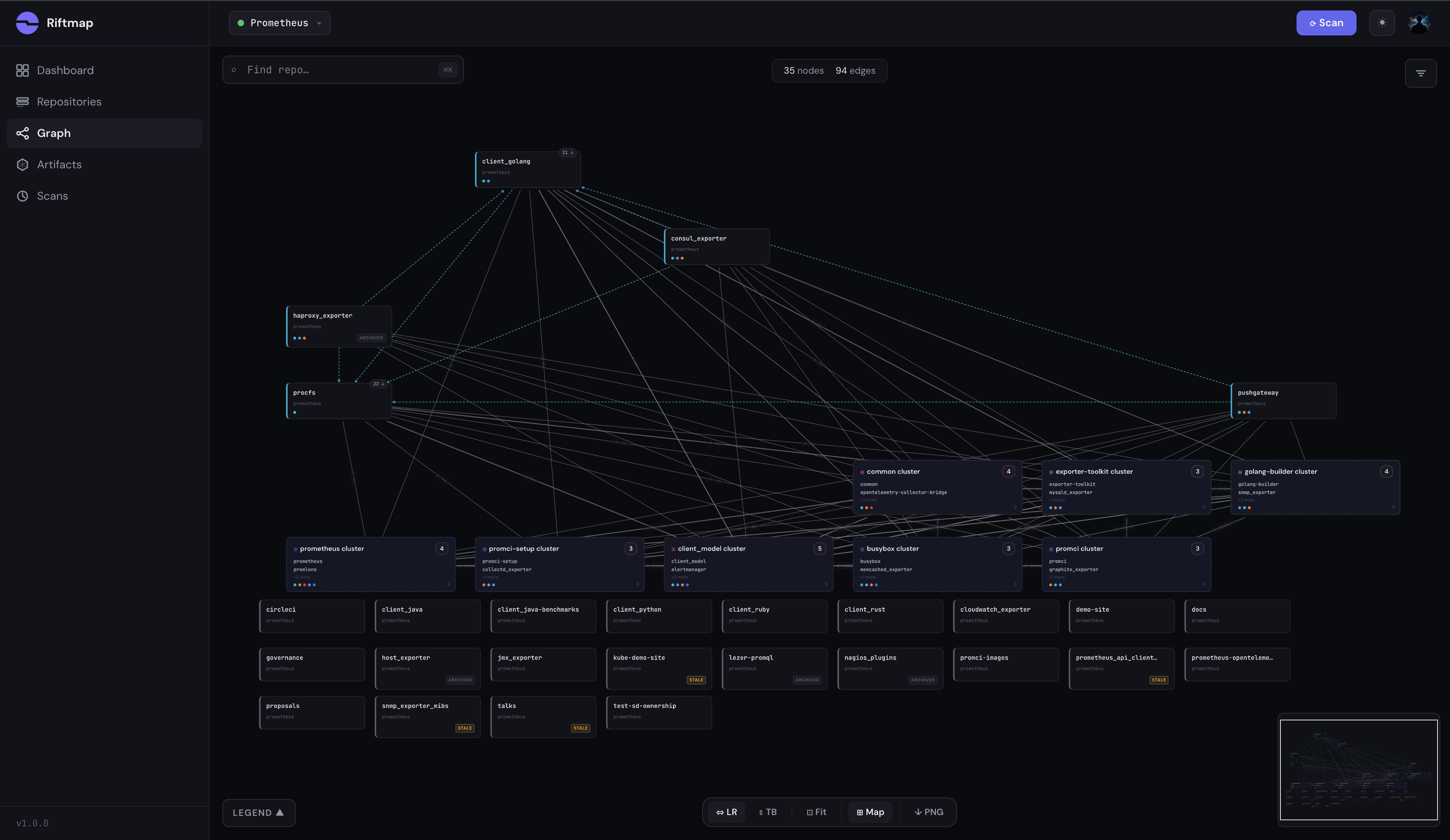Select the Graph share icon in sidebar

(23, 133)
